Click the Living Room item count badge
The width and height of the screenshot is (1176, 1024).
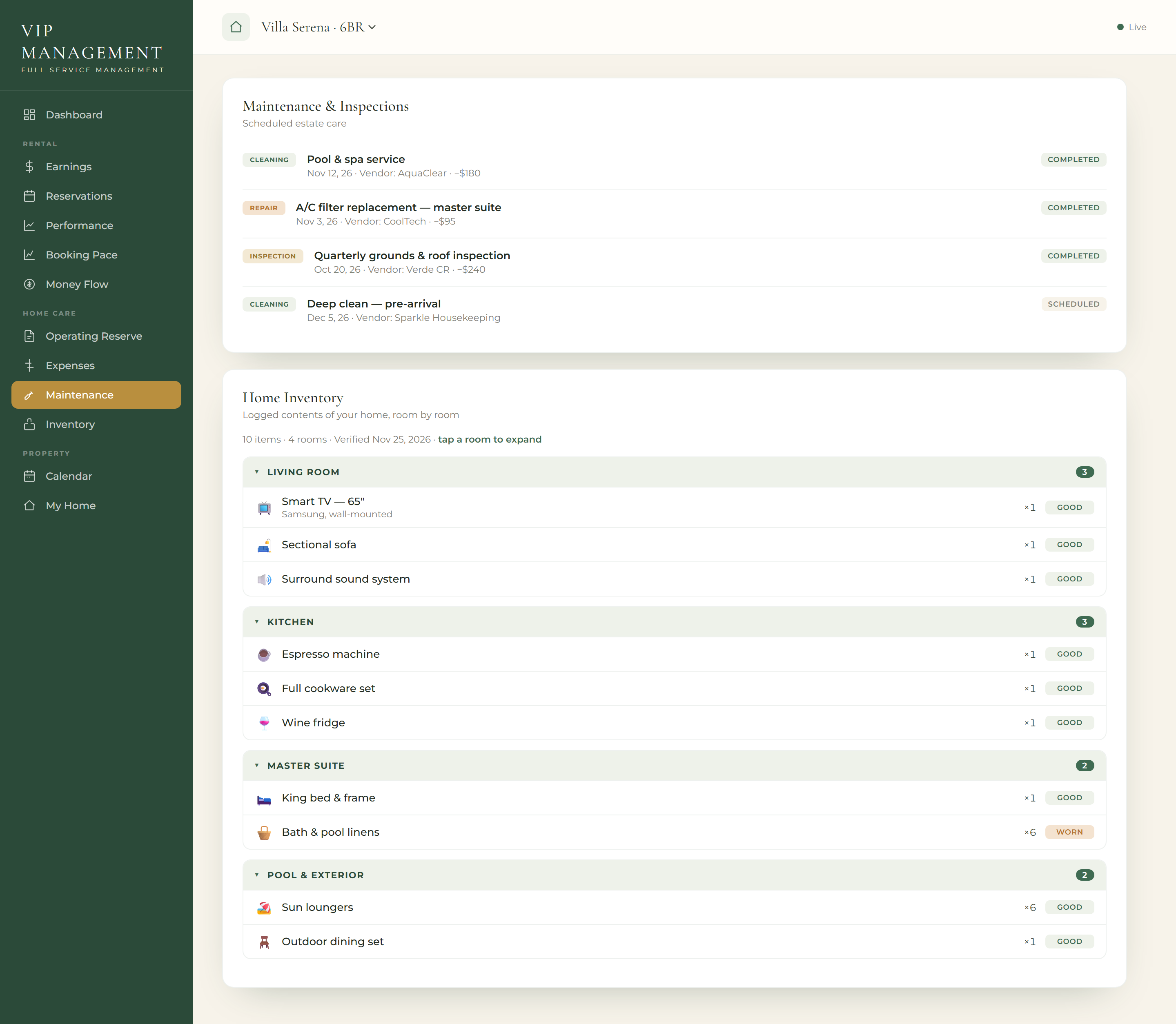[x=1085, y=472]
